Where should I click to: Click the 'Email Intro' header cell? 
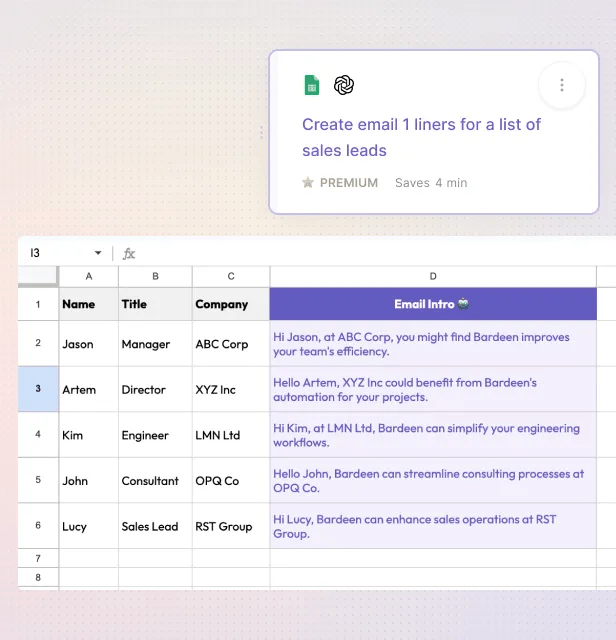[433, 304]
